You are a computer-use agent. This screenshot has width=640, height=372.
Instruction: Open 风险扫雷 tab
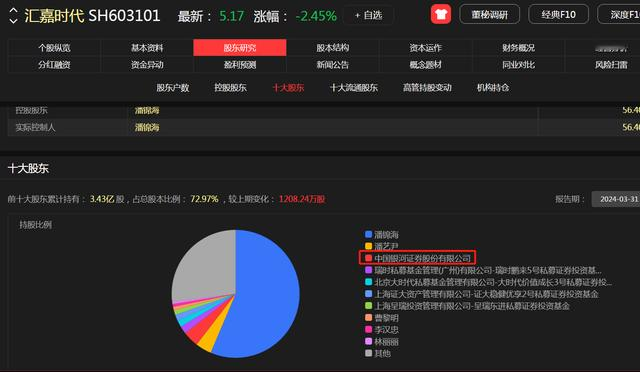pos(611,65)
